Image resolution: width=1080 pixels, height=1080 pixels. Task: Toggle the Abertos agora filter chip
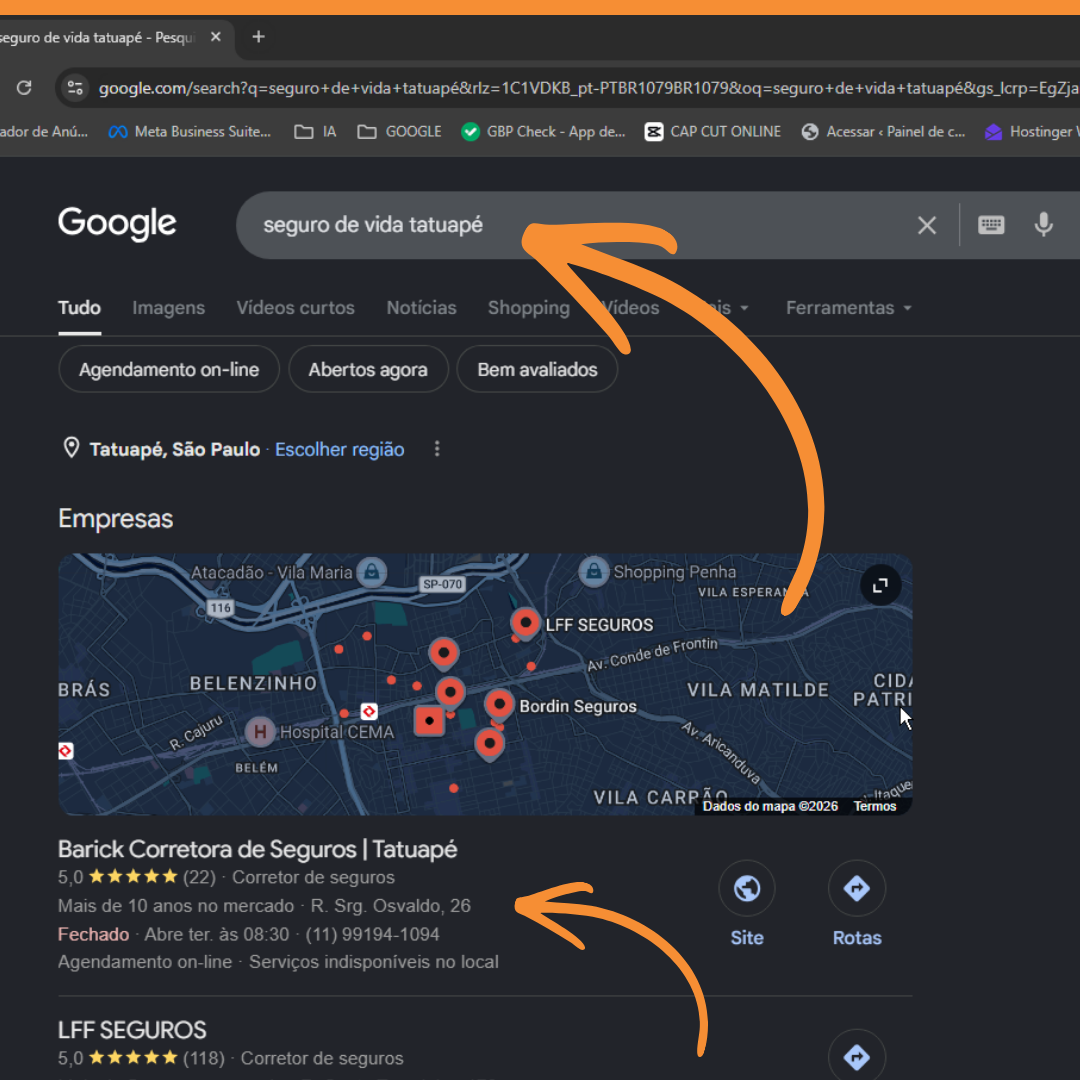pos(368,370)
